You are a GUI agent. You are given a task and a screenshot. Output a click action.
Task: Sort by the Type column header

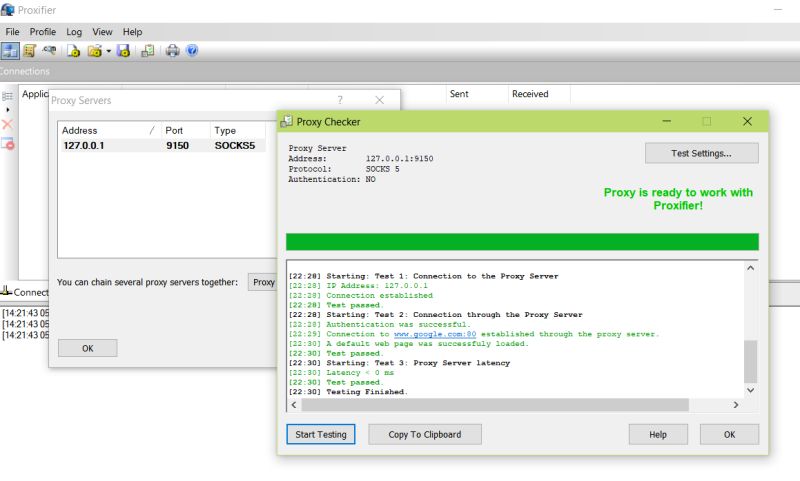tap(238, 131)
